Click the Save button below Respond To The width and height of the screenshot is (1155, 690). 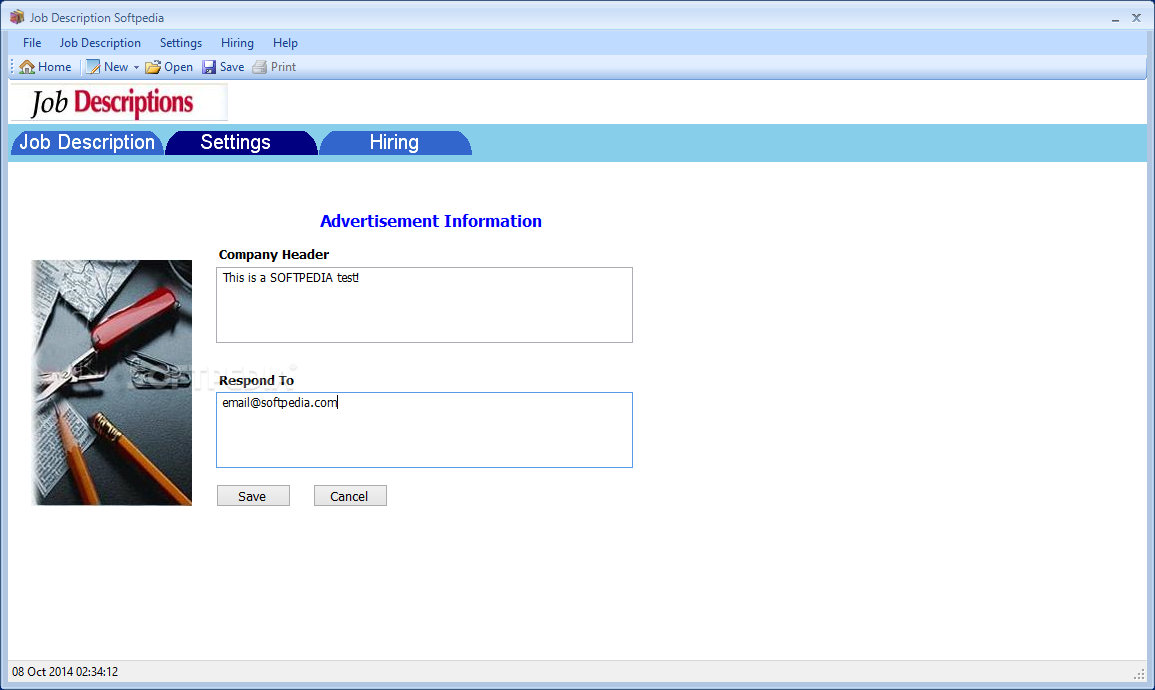253,496
